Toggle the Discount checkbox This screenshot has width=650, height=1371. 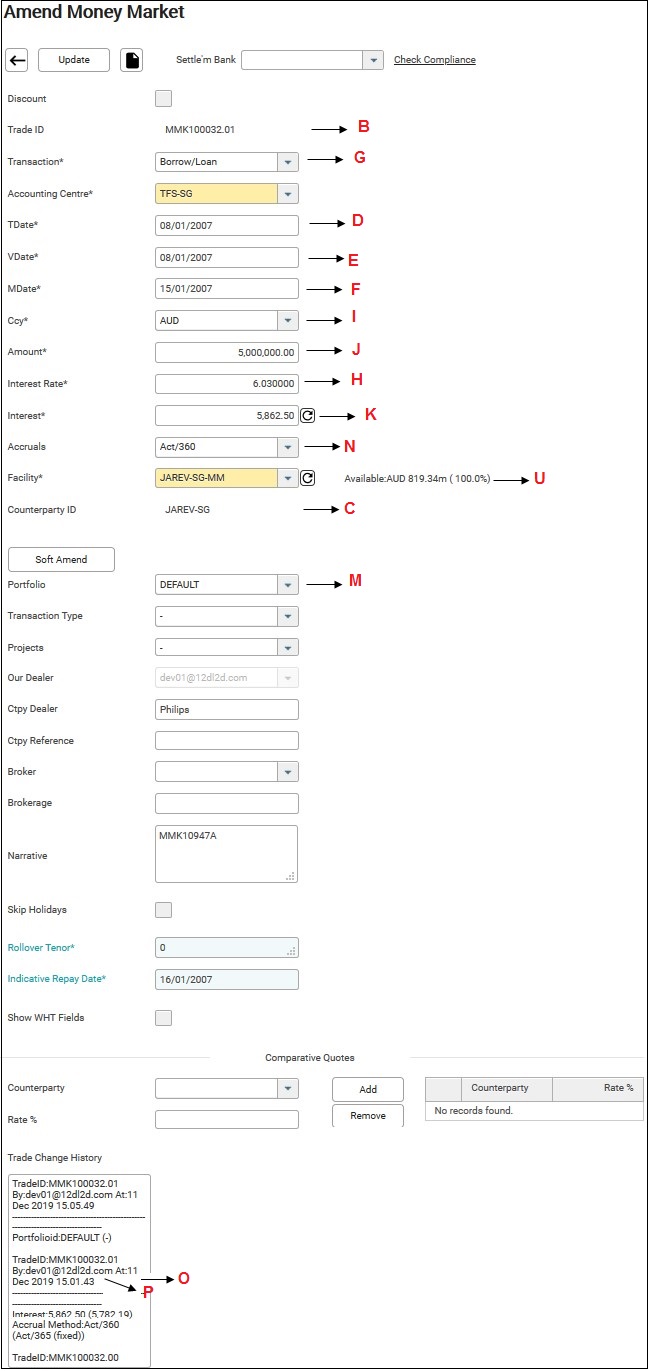click(x=164, y=99)
